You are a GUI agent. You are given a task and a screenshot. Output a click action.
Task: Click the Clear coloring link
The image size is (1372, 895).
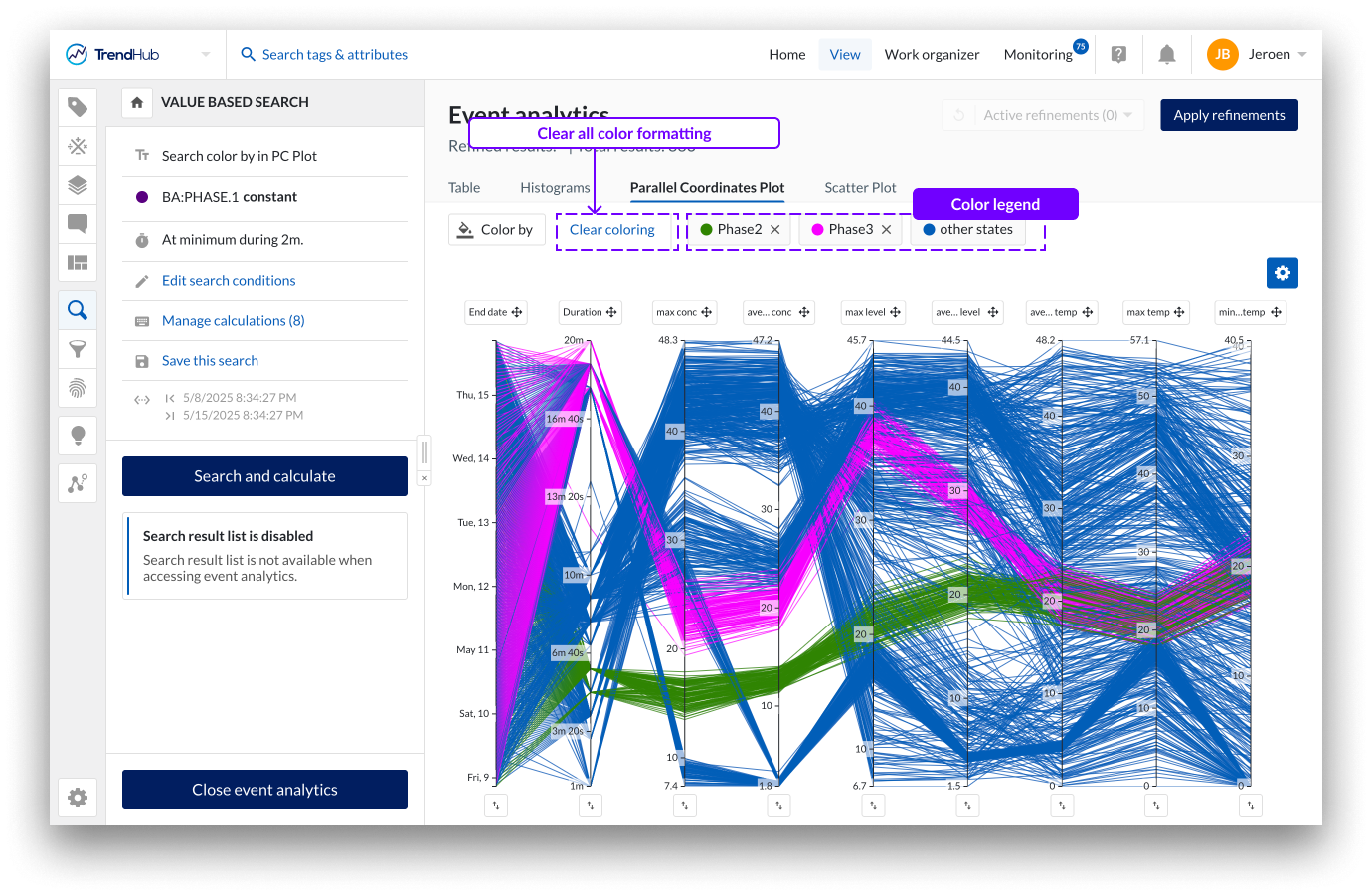[x=612, y=230]
